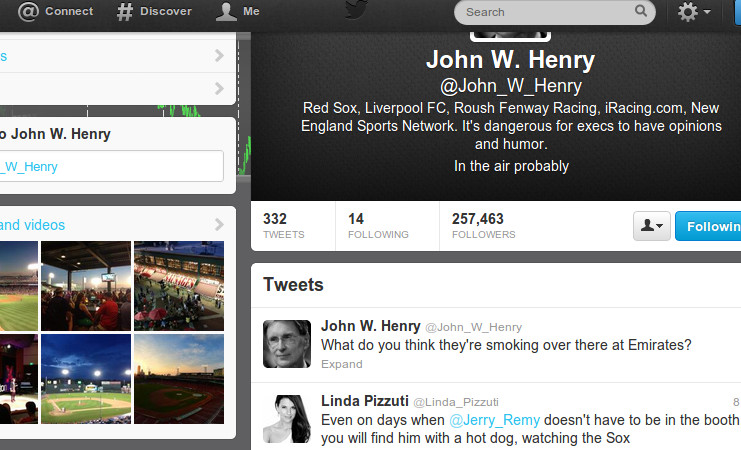Click the Emirates tweet text
Viewport: 741px width, 450px height.
point(506,345)
